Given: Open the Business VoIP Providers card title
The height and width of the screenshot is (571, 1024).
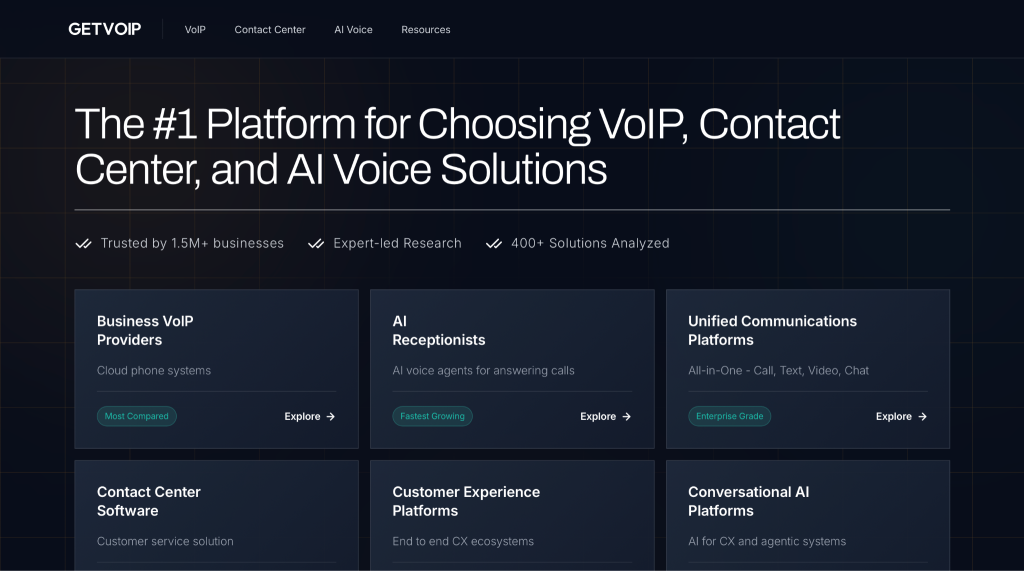Looking at the screenshot, I should [x=145, y=331].
